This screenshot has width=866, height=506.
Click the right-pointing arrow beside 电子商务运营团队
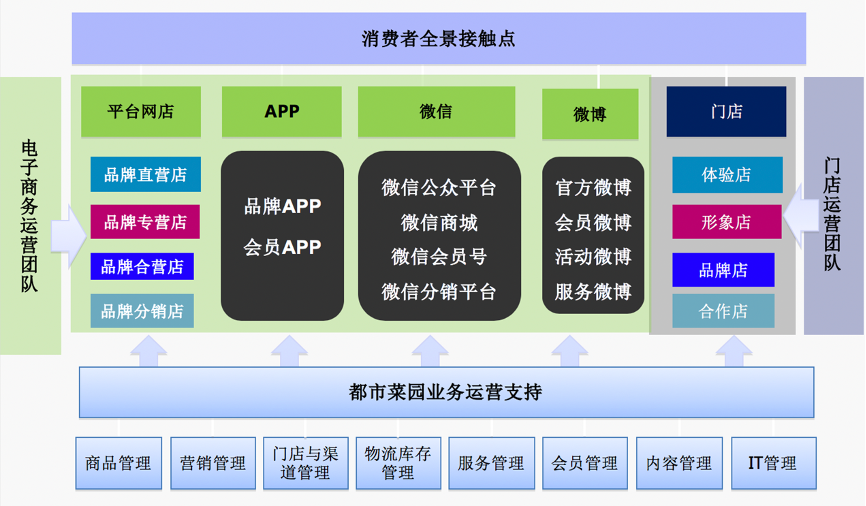click(x=68, y=236)
